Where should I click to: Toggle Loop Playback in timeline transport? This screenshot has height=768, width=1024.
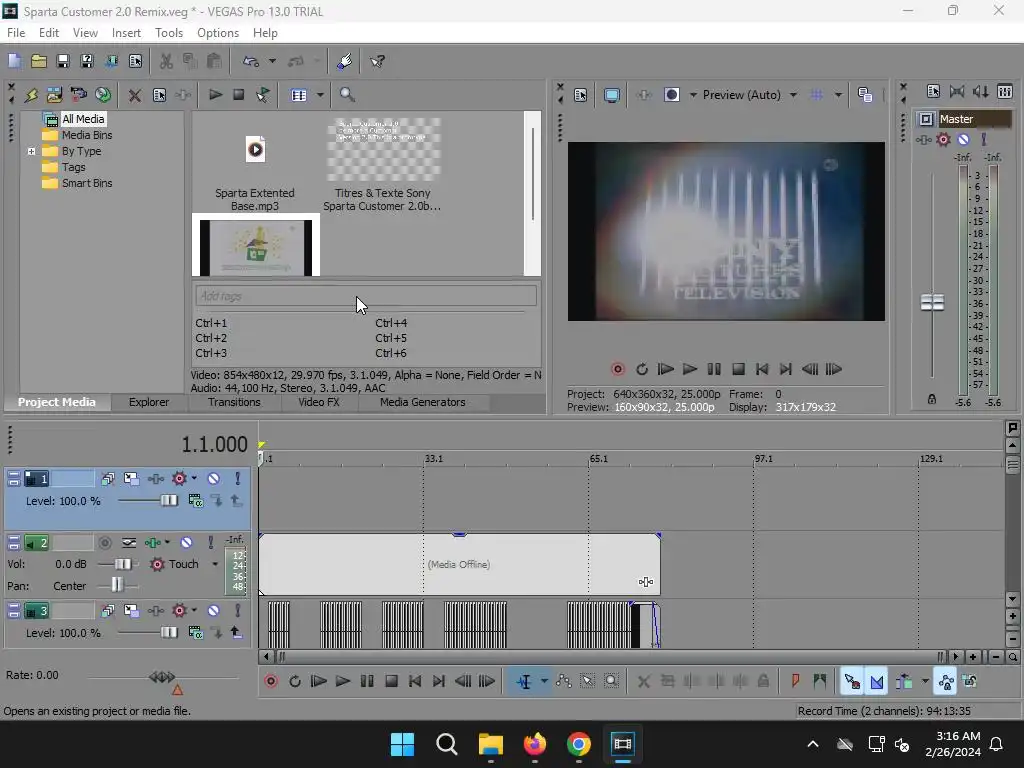coord(295,681)
